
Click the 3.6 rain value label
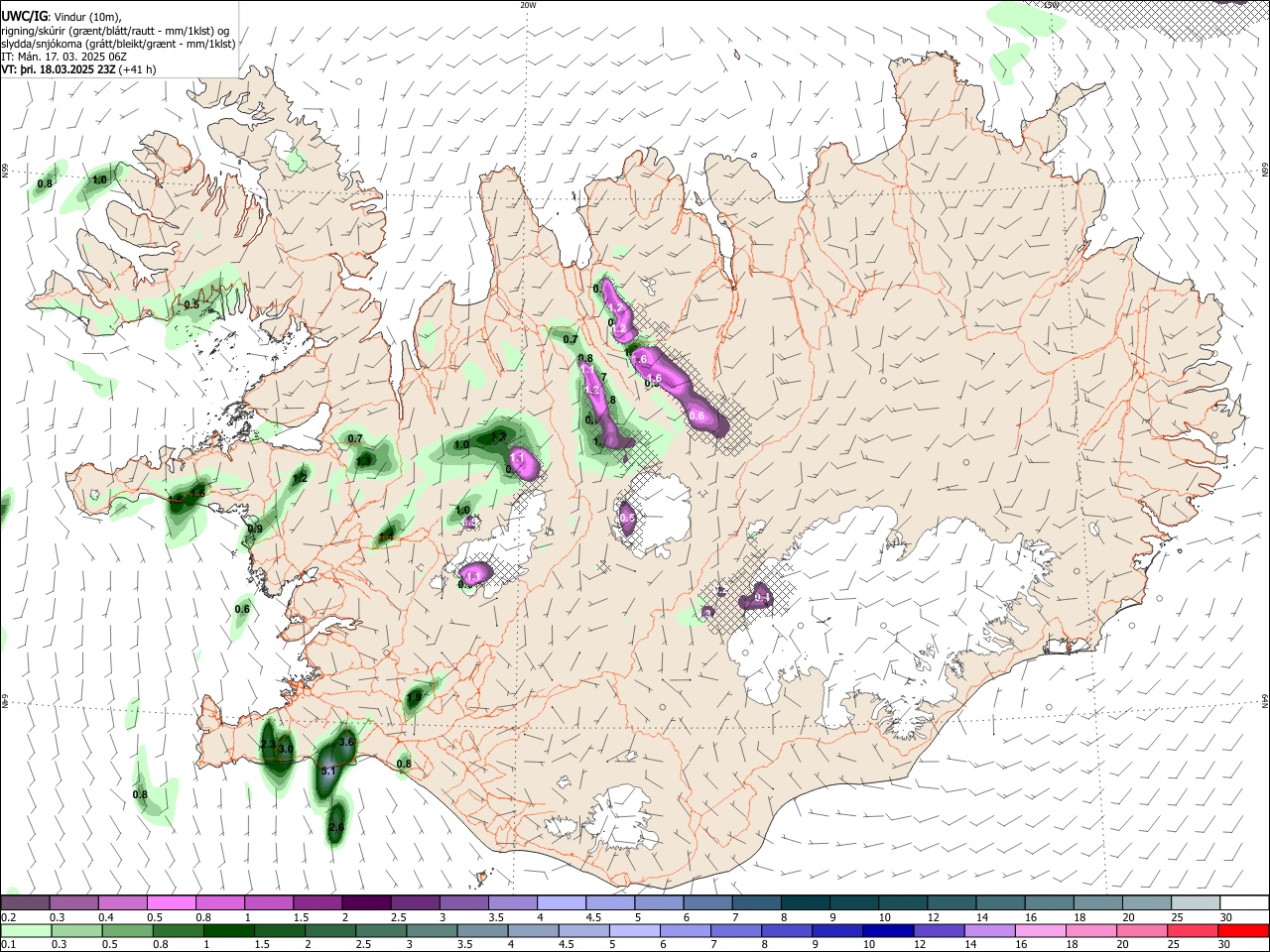(x=346, y=742)
